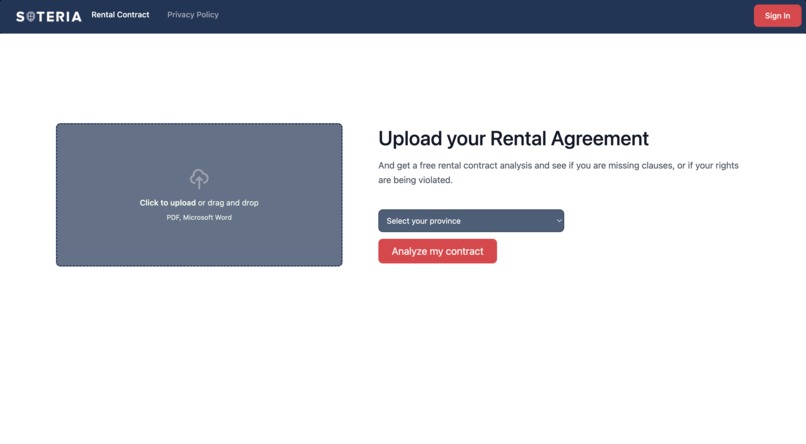Click the 'Upload your Rental Agreement' heading
This screenshot has height=444, width=806.
click(x=514, y=139)
